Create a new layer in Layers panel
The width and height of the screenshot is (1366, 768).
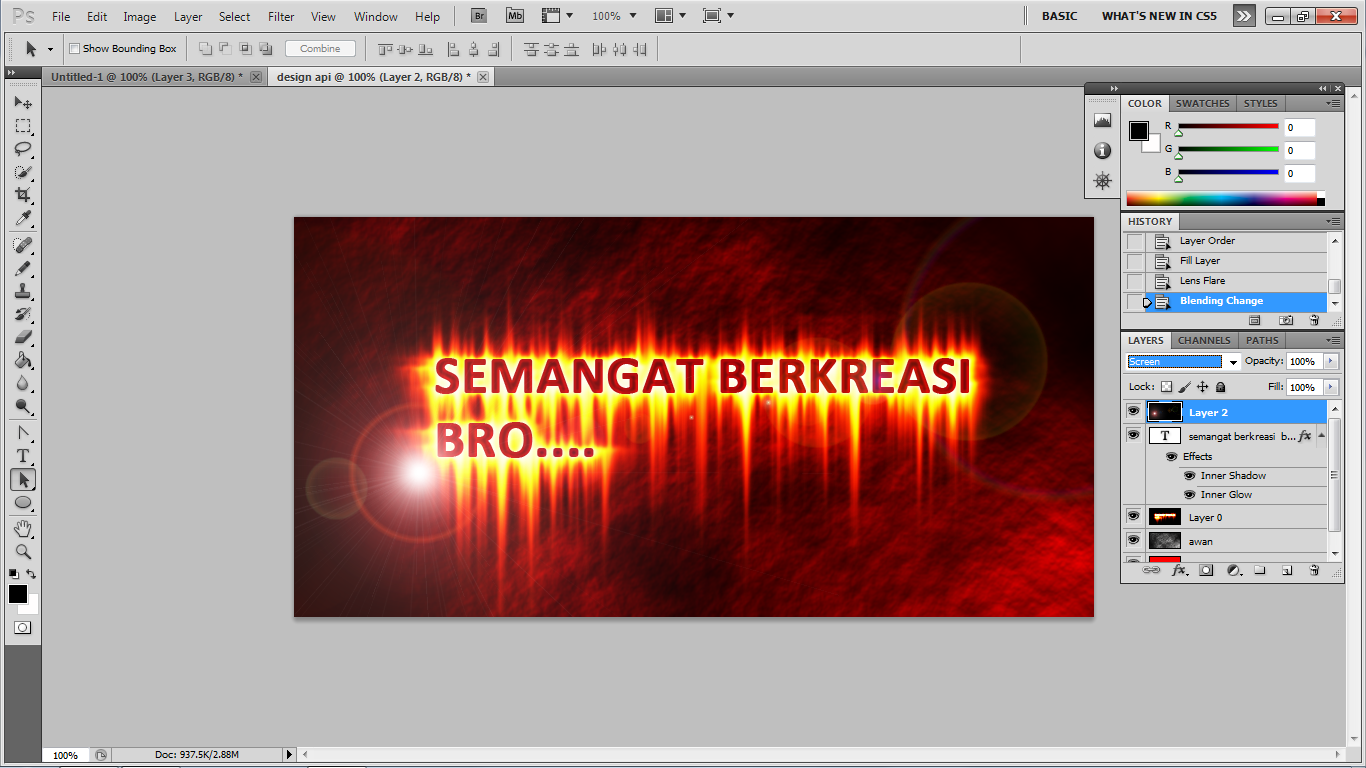click(x=1285, y=569)
